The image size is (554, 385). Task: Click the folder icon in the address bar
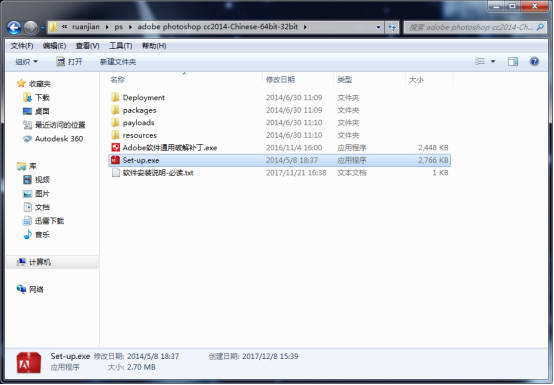(53, 27)
